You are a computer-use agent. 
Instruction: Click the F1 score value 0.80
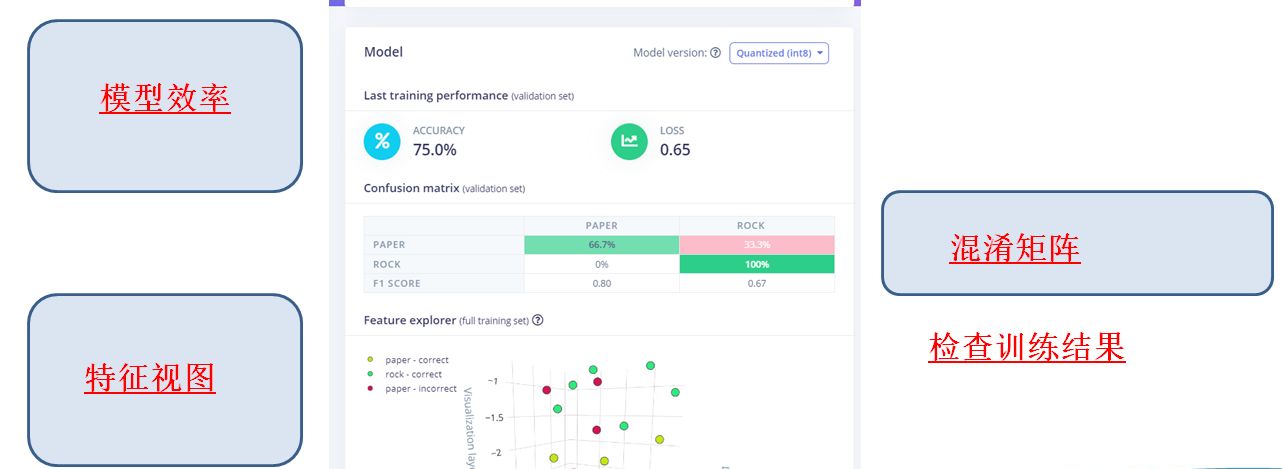[601, 283]
